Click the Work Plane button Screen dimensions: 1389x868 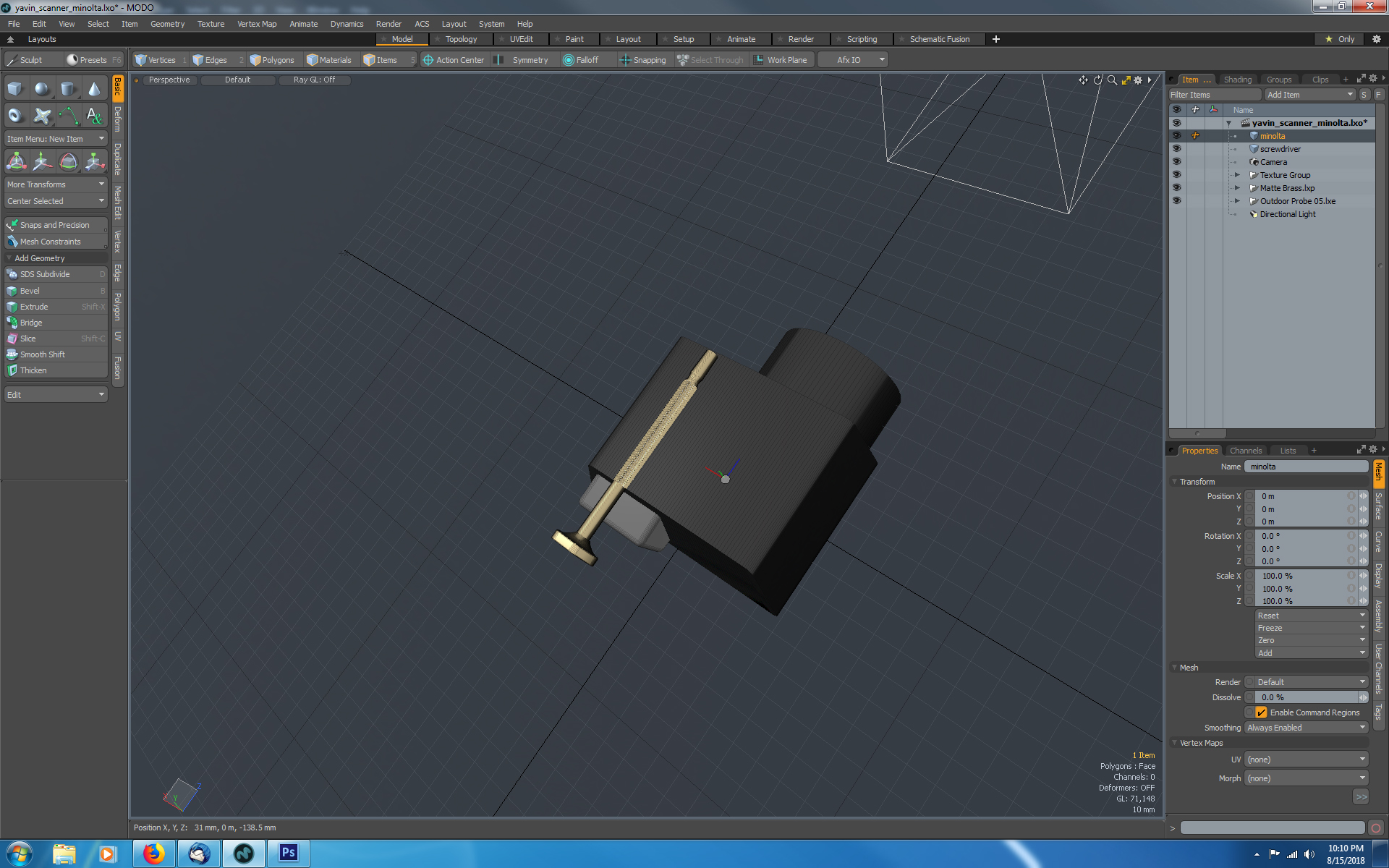pos(781,60)
